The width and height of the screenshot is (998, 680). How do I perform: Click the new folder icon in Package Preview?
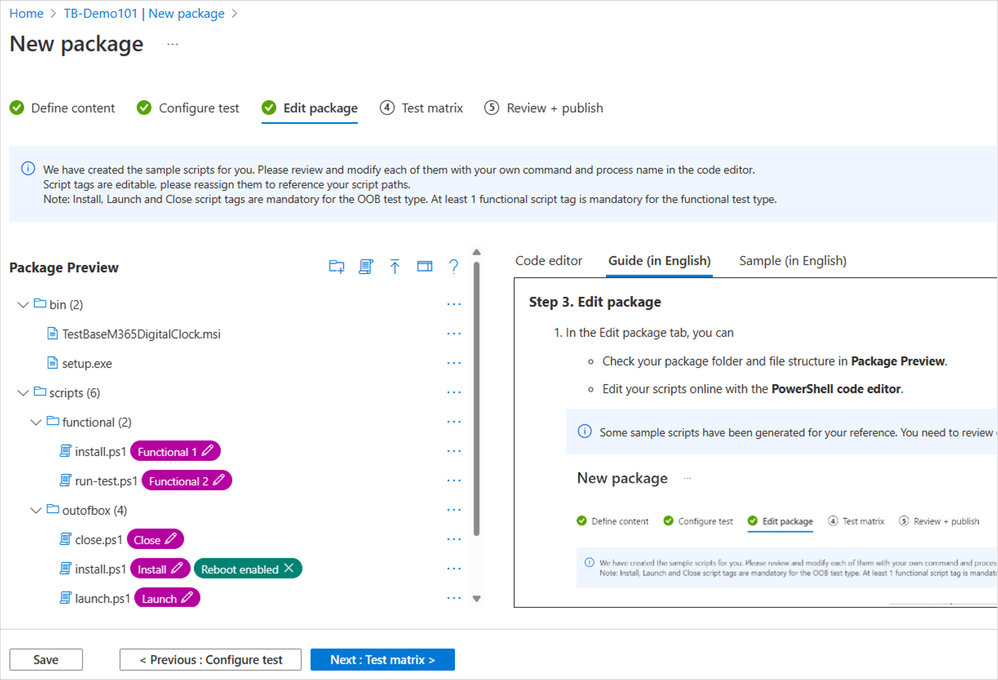tap(337, 267)
